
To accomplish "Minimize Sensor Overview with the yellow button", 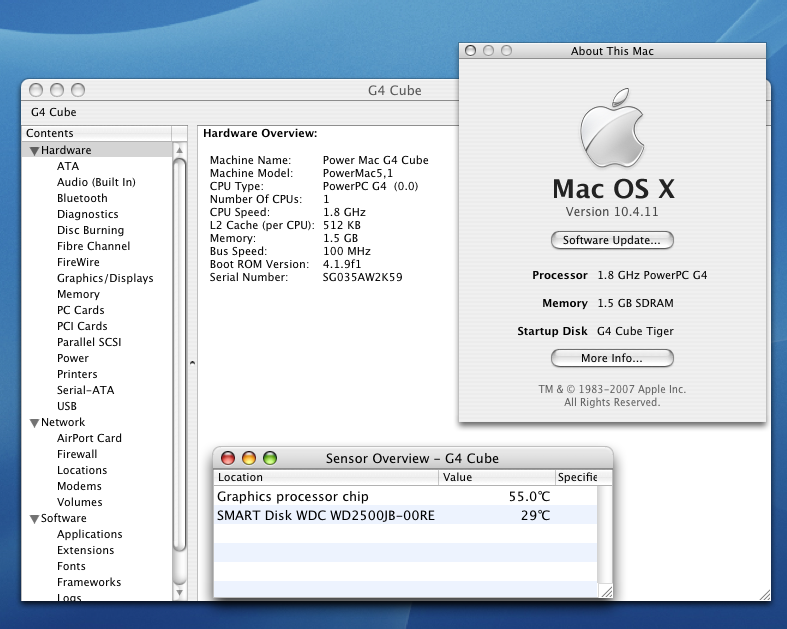I will coord(249,458).
